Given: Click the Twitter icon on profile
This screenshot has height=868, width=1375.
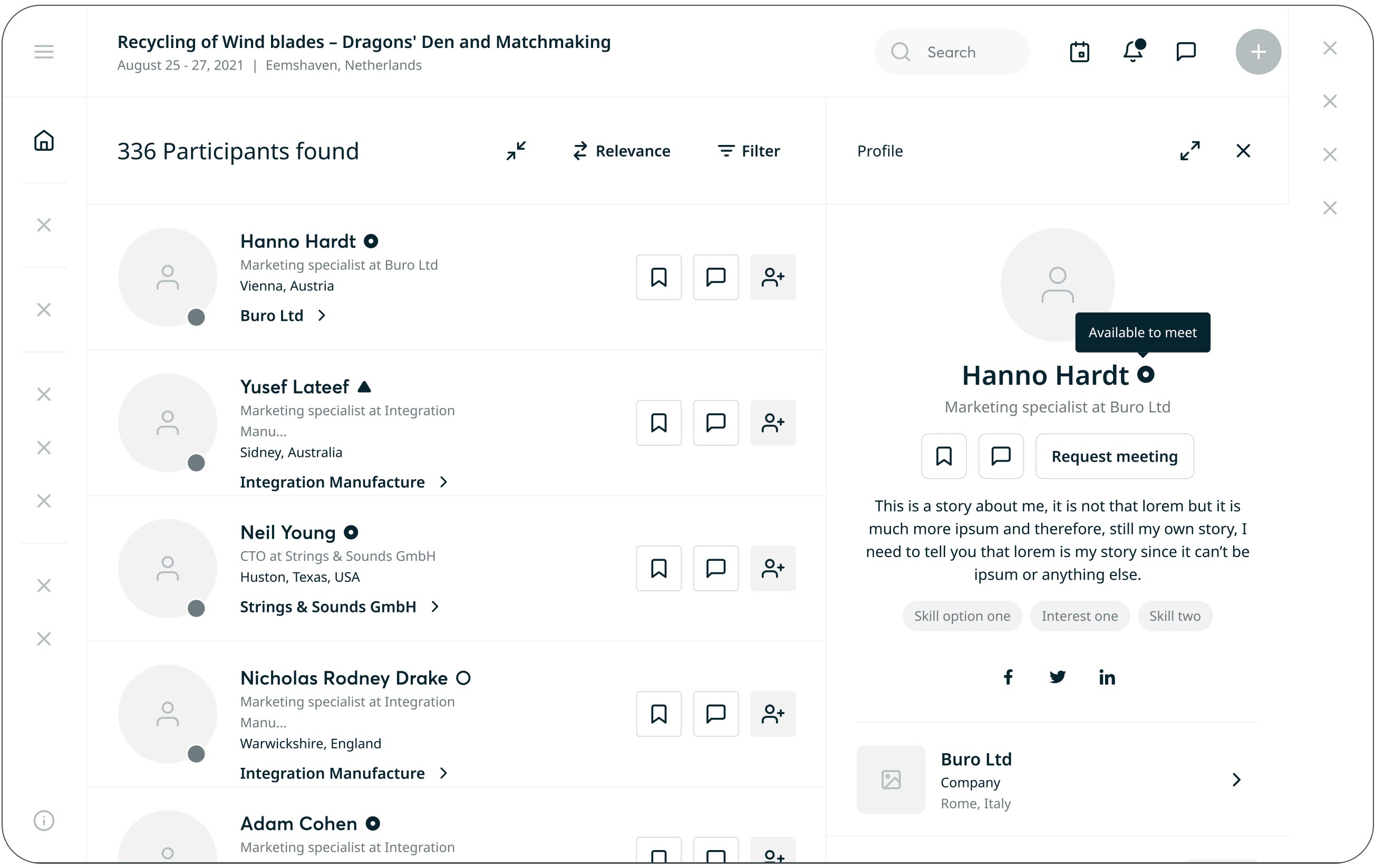Looking at the screenshot, I should click(x=1058, y=677).
